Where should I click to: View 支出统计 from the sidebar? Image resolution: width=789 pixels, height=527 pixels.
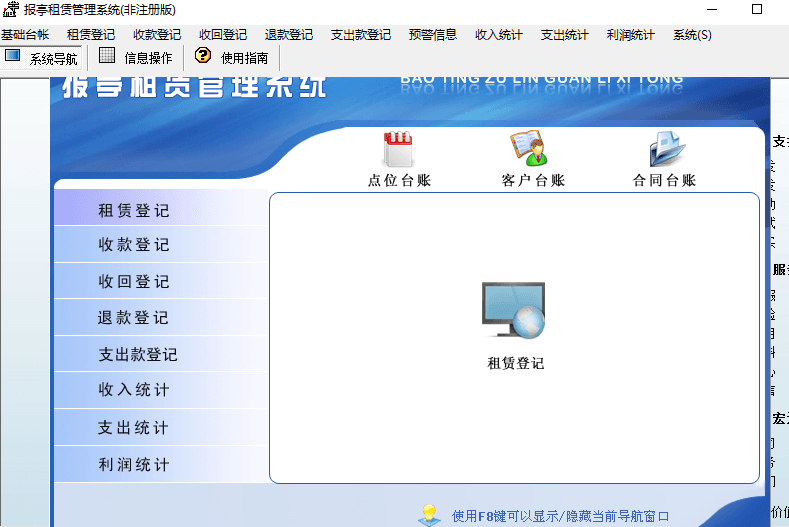(x=134, y=428)
